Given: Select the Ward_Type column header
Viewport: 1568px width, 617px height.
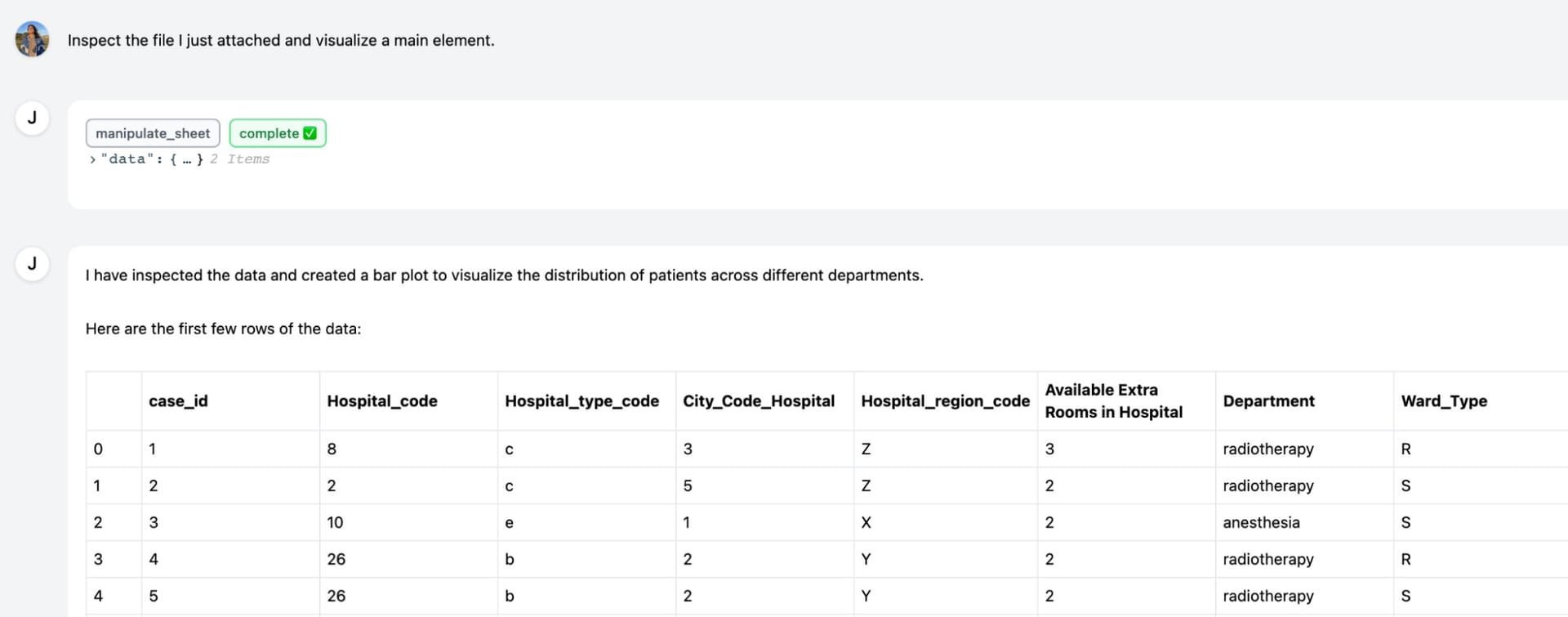Looking at the screenshot, I should (1480, 401).
